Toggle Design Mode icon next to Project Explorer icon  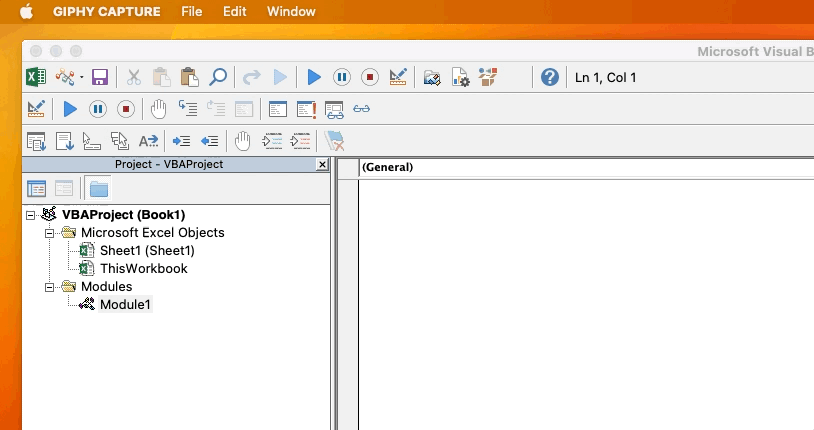[398, 77]
